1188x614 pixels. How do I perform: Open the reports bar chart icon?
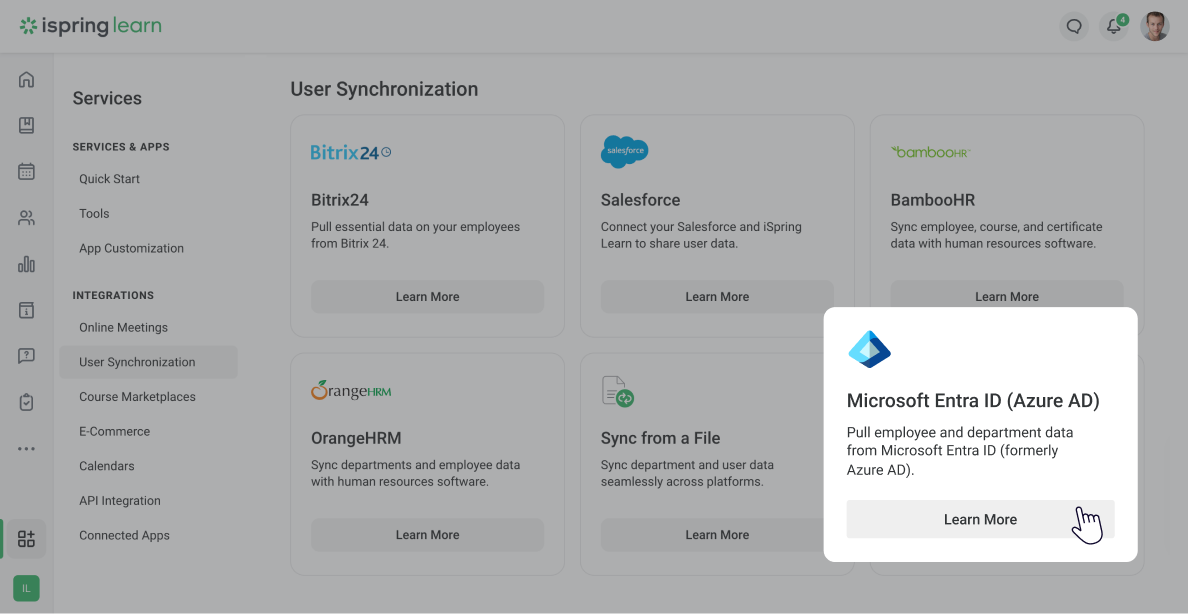(x=27, y=265)
